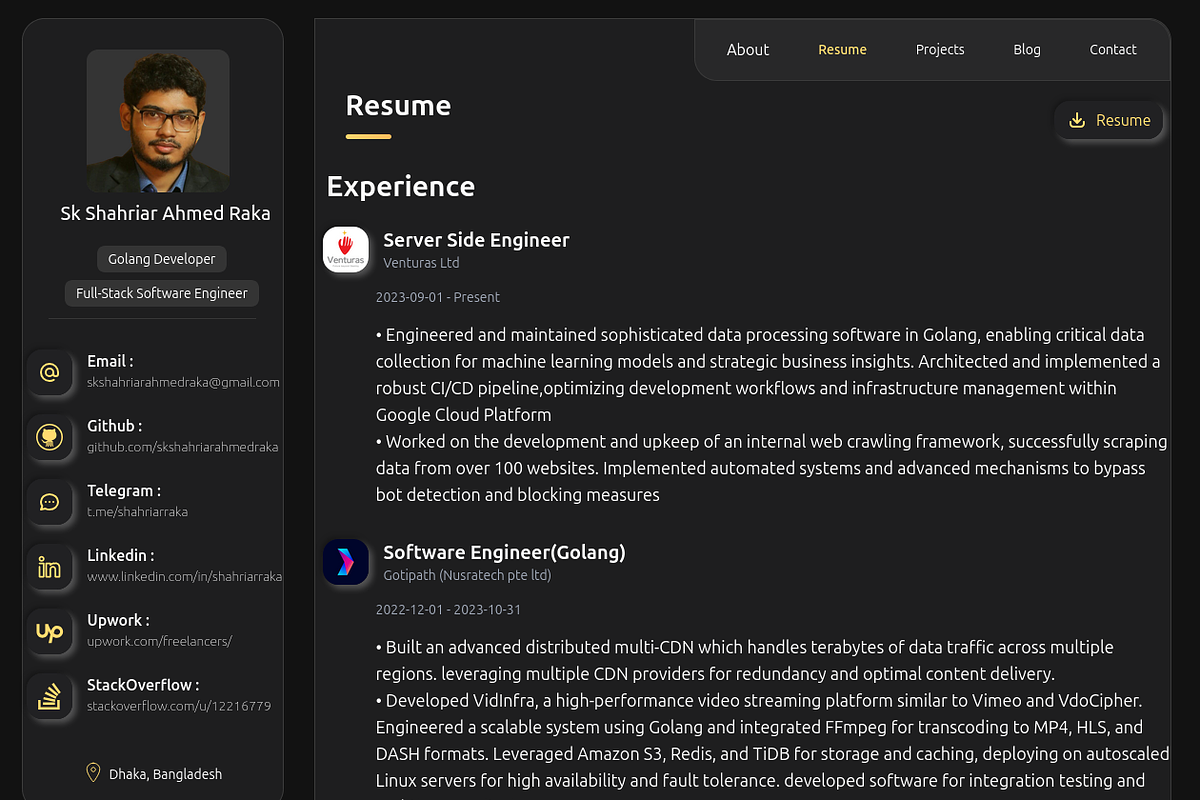Open the stackoverflow.com/u/12216779 link
Screen dimensions: 1200x800
179,706
